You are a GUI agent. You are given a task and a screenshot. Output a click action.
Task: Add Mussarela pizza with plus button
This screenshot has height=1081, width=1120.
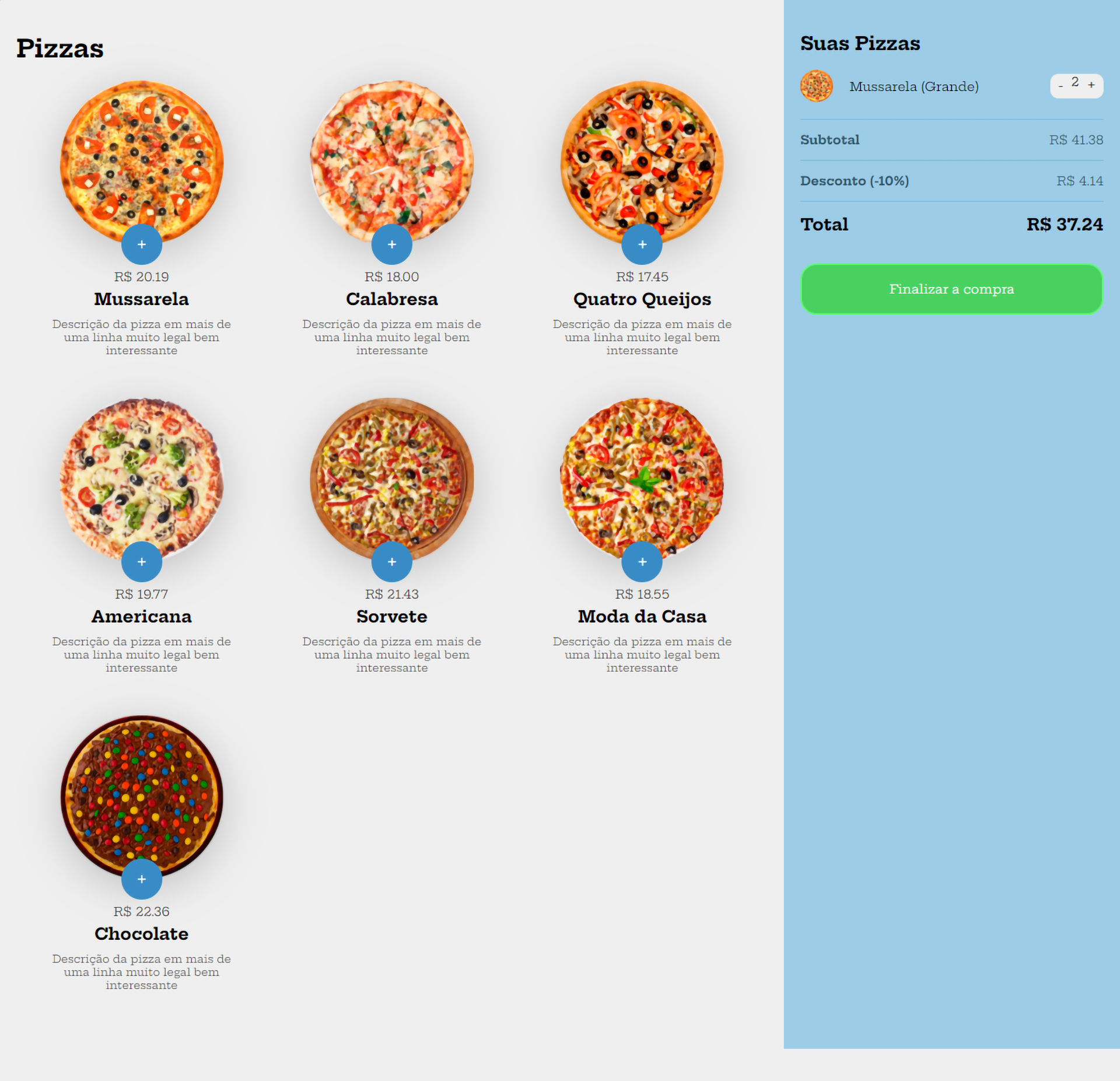click(142, 244)
